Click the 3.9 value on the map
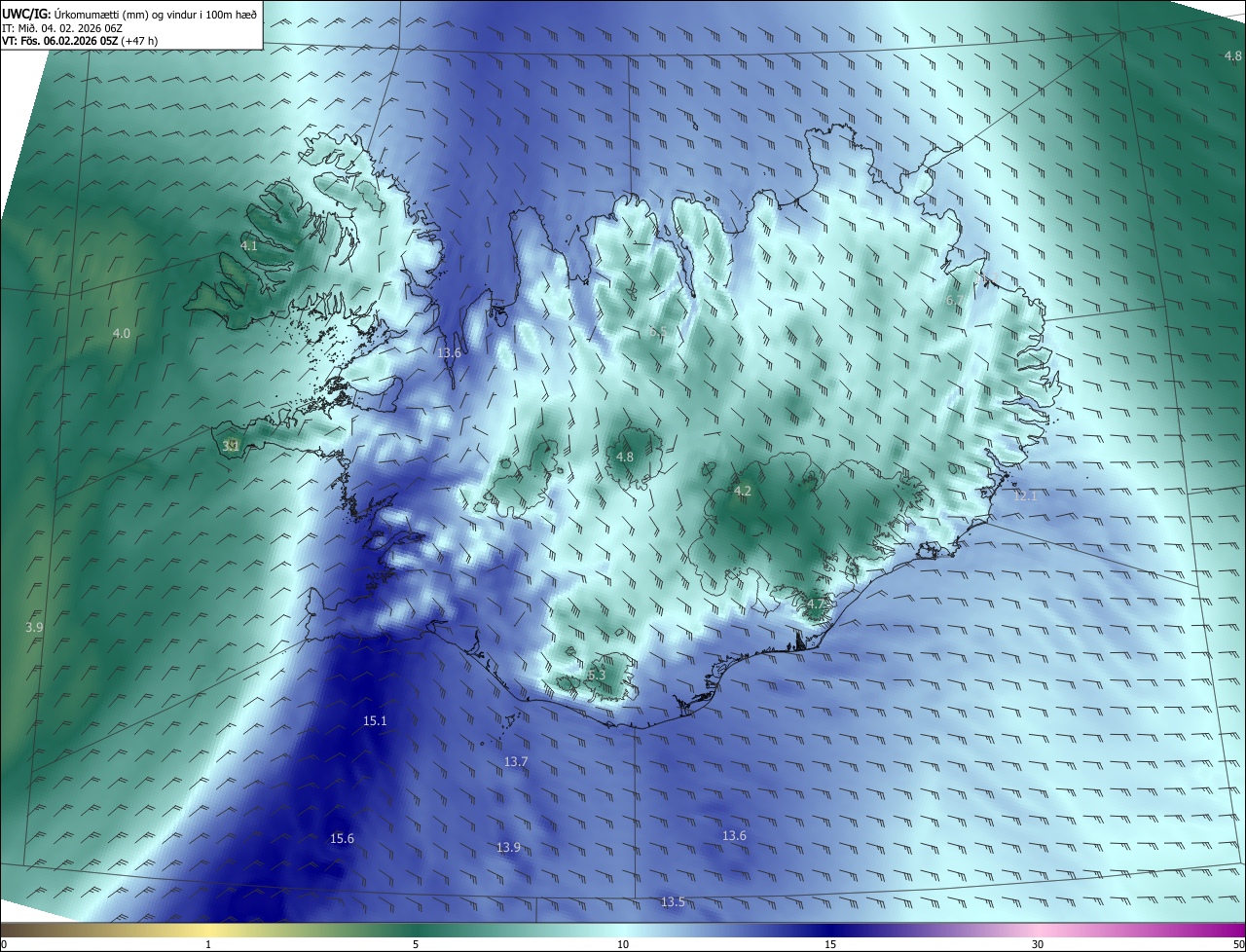This screenshot has width=1246, height=952. point(34,628)
